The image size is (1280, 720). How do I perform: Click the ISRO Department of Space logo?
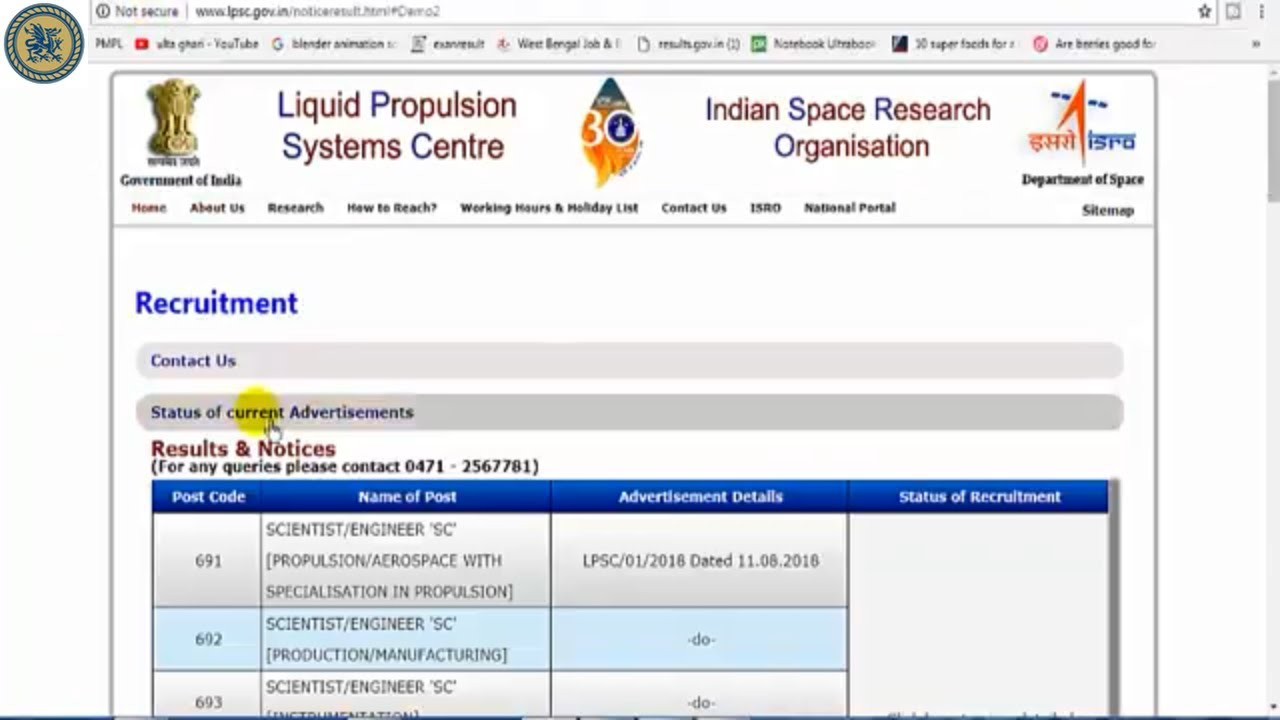(x=1082, y=125)
